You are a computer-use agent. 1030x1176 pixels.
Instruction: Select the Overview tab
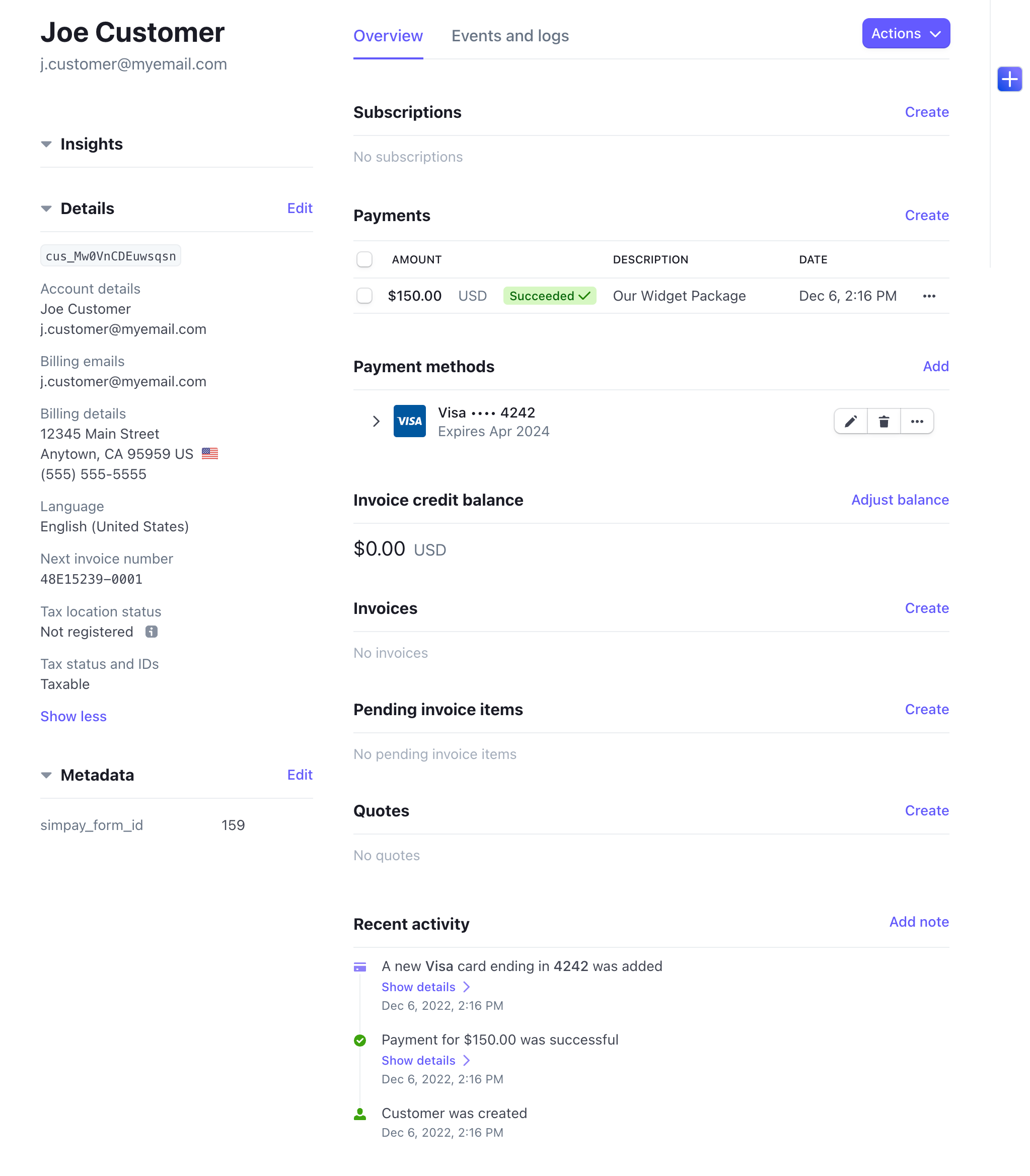388,36
